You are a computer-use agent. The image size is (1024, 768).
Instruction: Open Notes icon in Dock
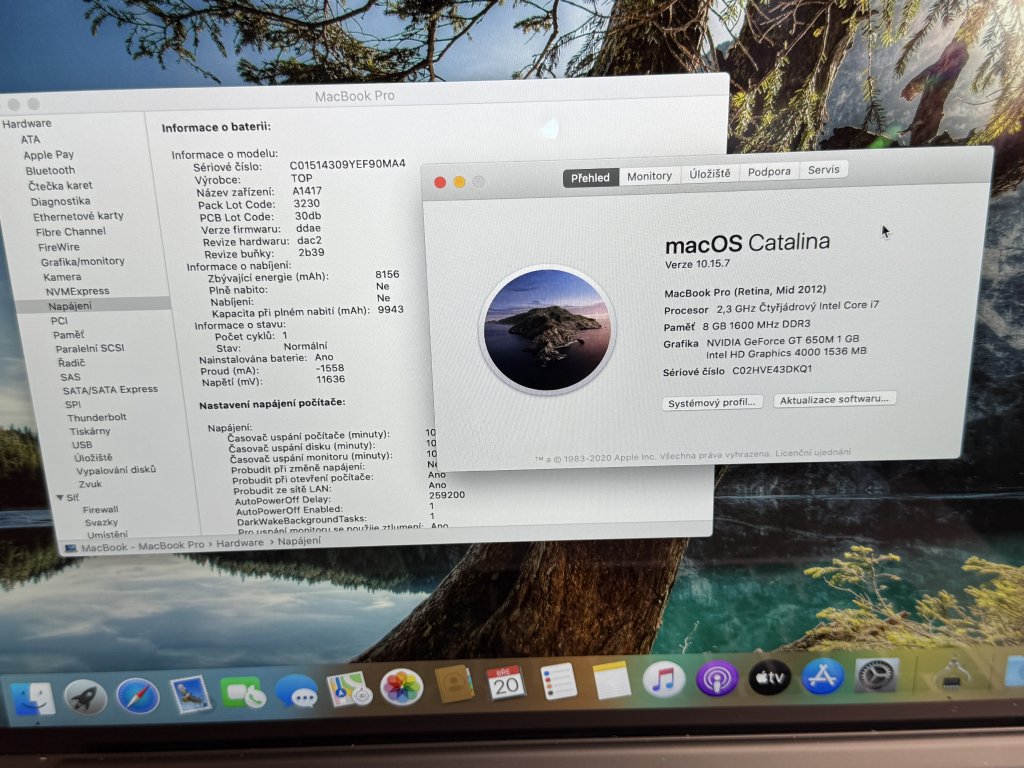click(x=612, y=680)
